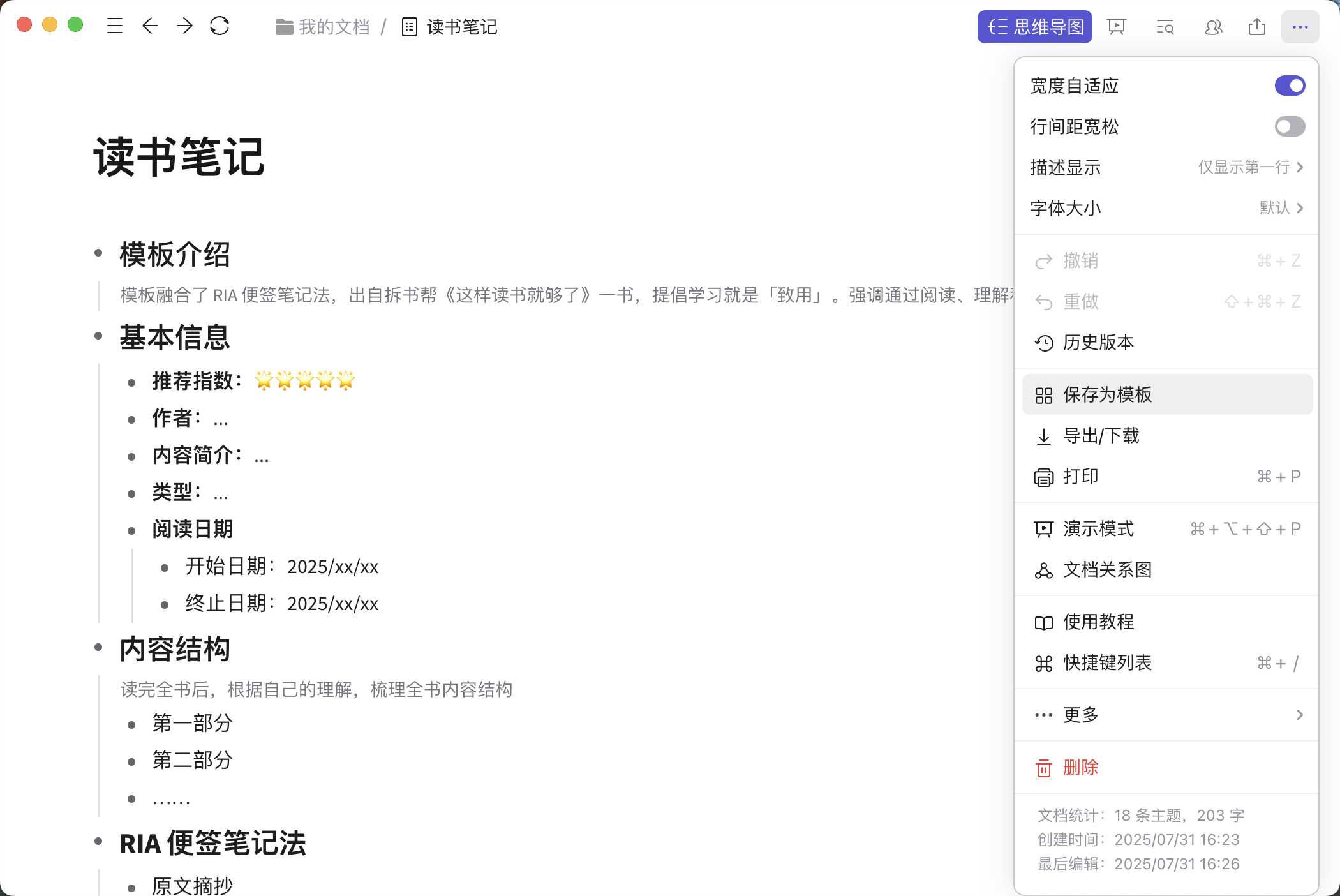
Task: Click the 内容简介：... line
Action: pyautogui.click(x=211, y=456)
